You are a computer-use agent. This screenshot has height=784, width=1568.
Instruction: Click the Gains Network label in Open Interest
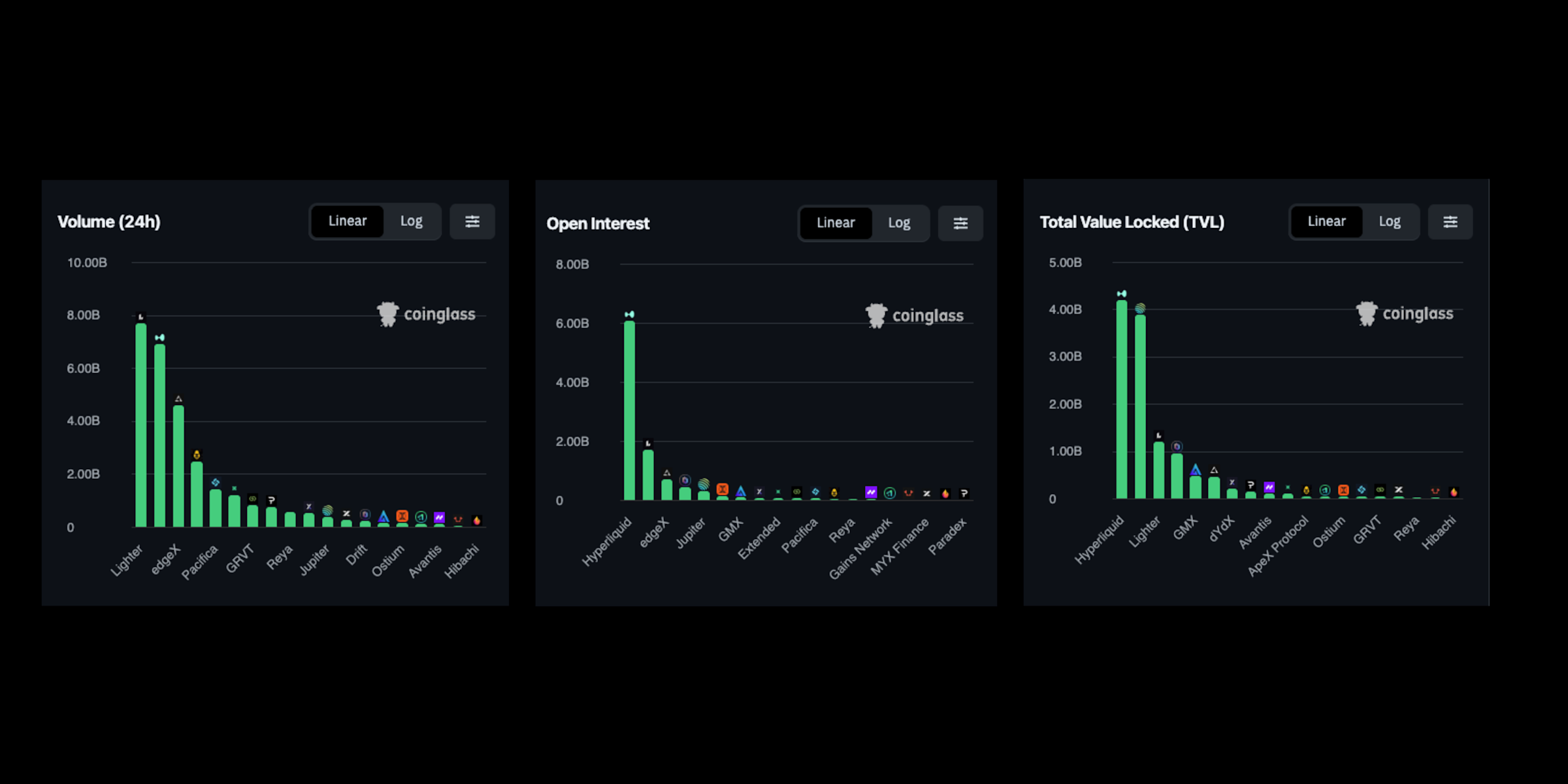click(x=860, y=549)
